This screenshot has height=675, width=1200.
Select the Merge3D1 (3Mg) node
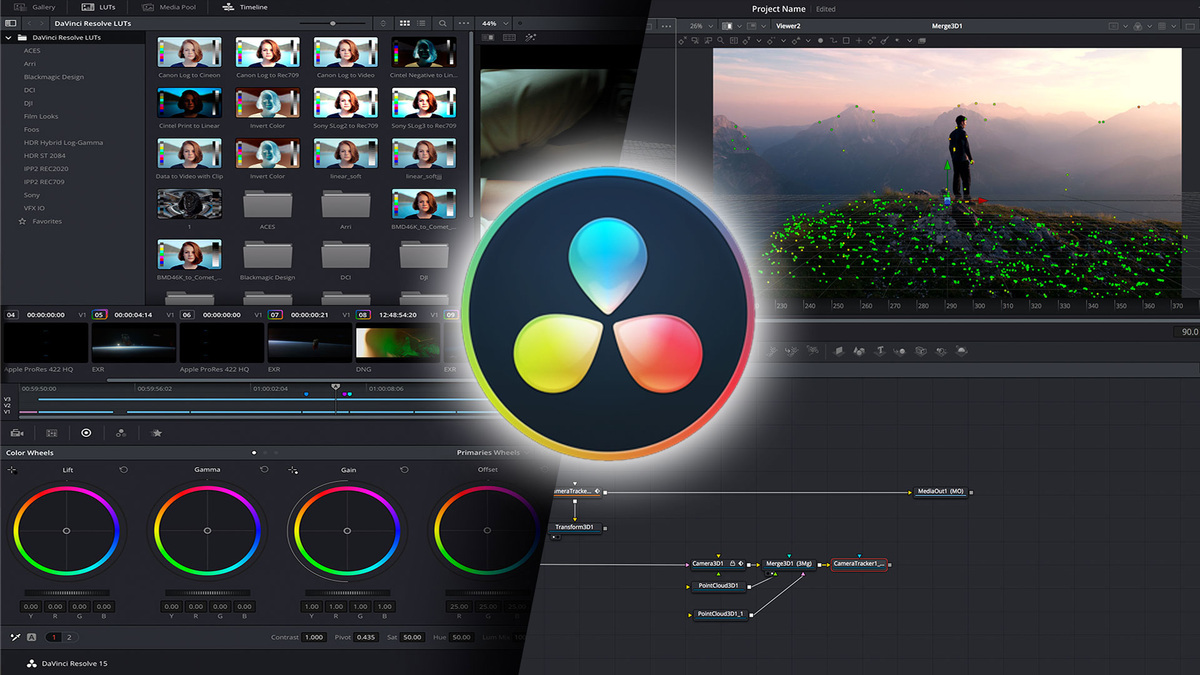pos(790,564)
